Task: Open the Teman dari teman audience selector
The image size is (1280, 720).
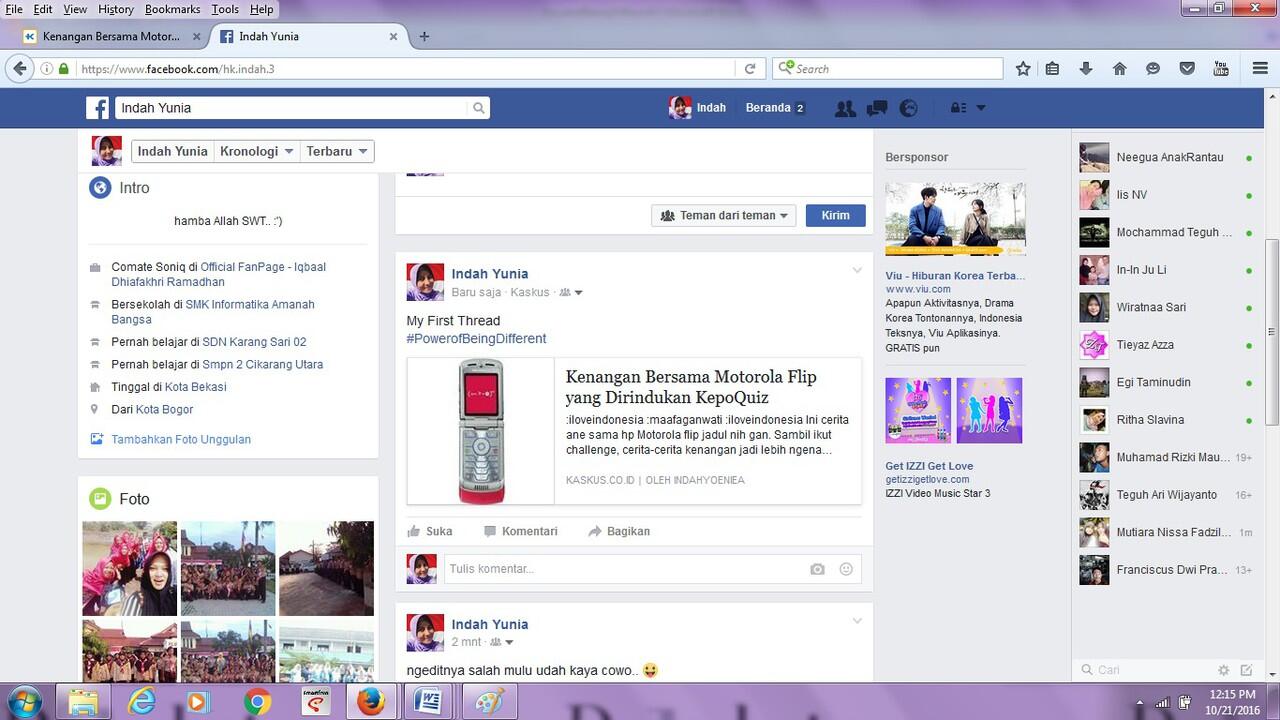Action: pyautogui.click(x=724, y=215)
